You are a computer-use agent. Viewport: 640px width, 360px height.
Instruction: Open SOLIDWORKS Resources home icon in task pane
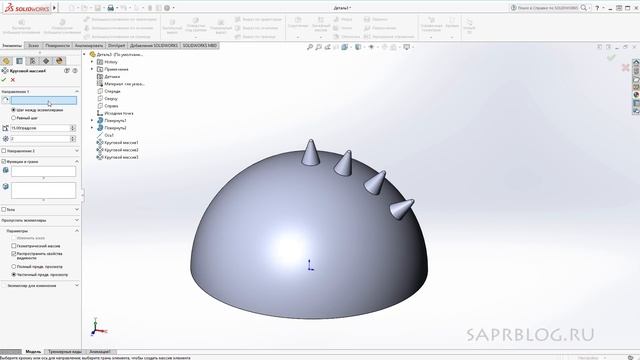pyautogui.click(x=636, y=62)
